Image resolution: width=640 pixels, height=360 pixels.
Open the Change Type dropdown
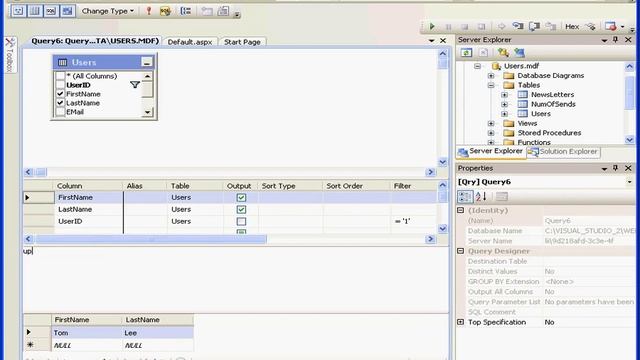point(108,11)
